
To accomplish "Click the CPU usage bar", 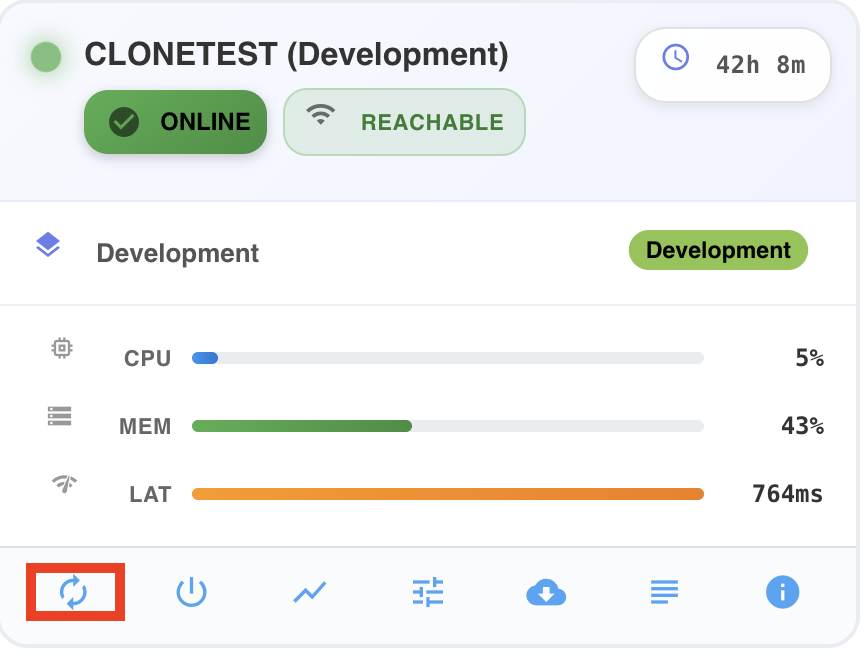I will (x=448, y=358).
